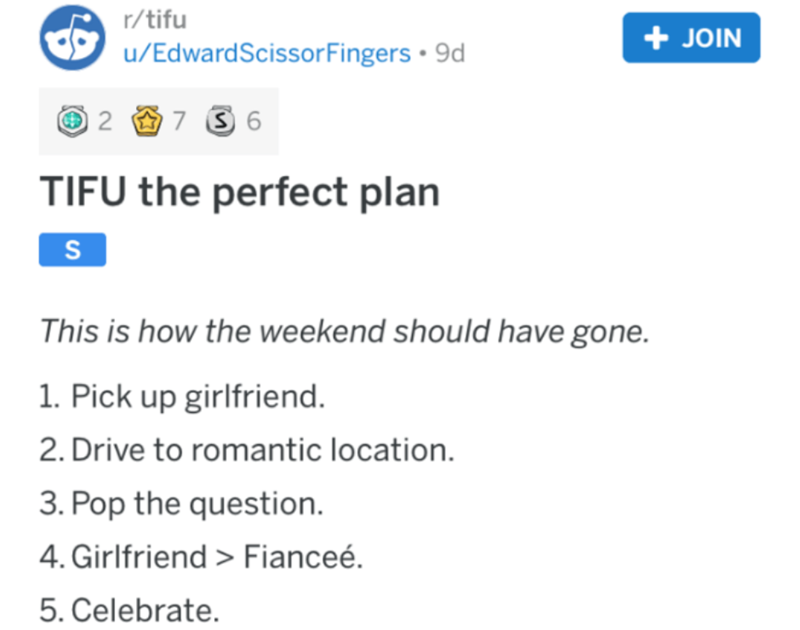The image size is (800, 630).
Task: Open u/EdwardScissorFingers user profile
Action: point(263,53)
